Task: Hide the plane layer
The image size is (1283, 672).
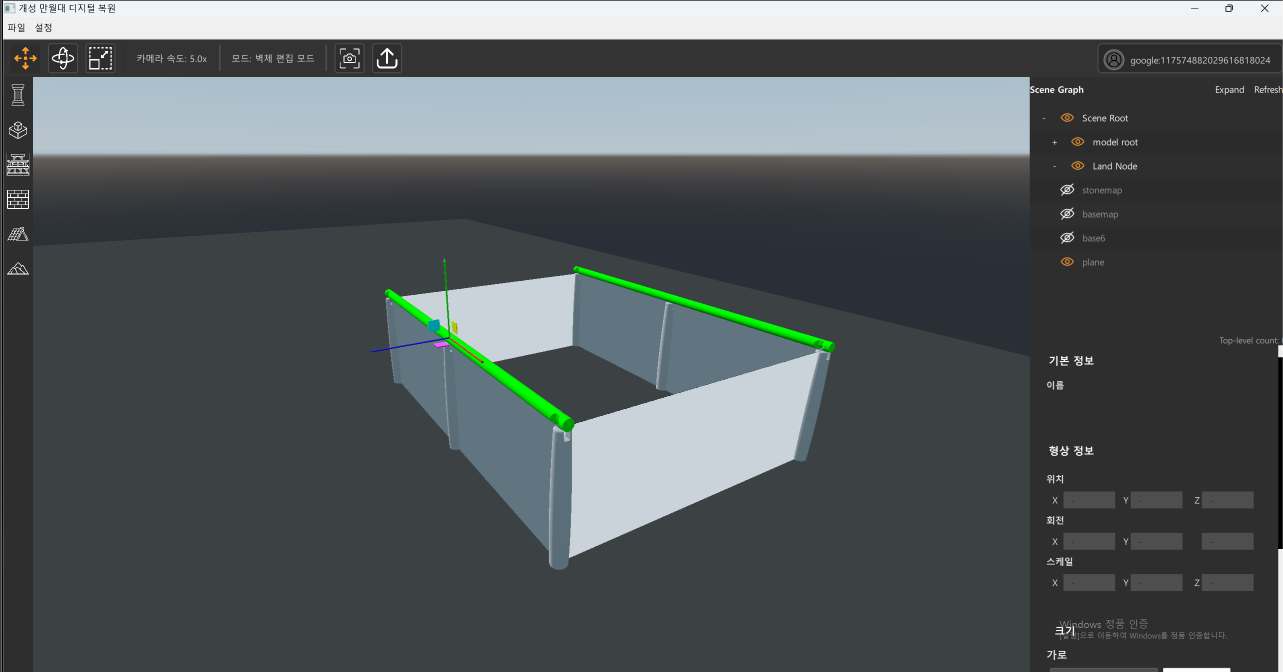Action: click(1067, 262)
